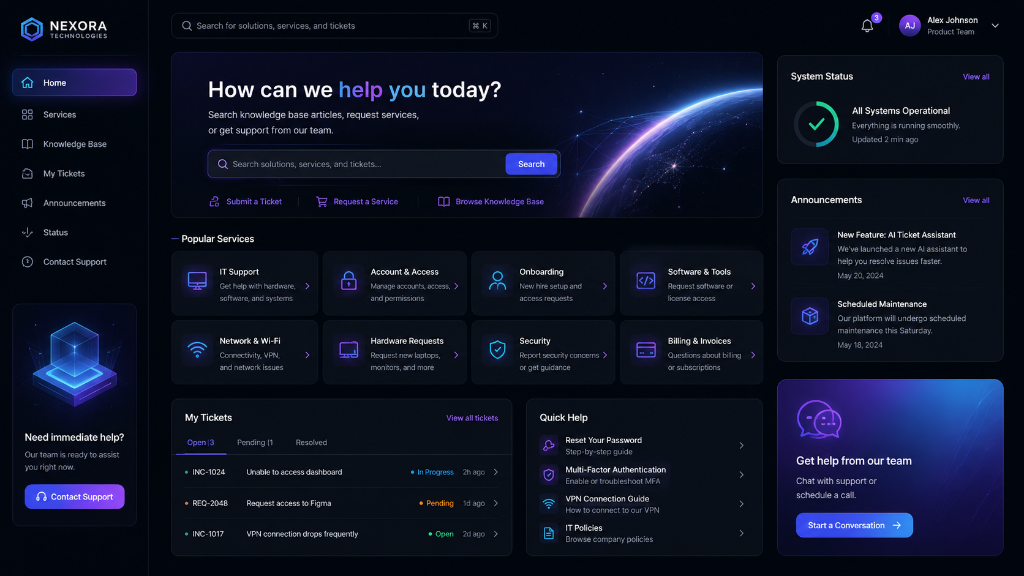
Task: Open Announcements in the sidebar
Action: (x=74, y=202)
